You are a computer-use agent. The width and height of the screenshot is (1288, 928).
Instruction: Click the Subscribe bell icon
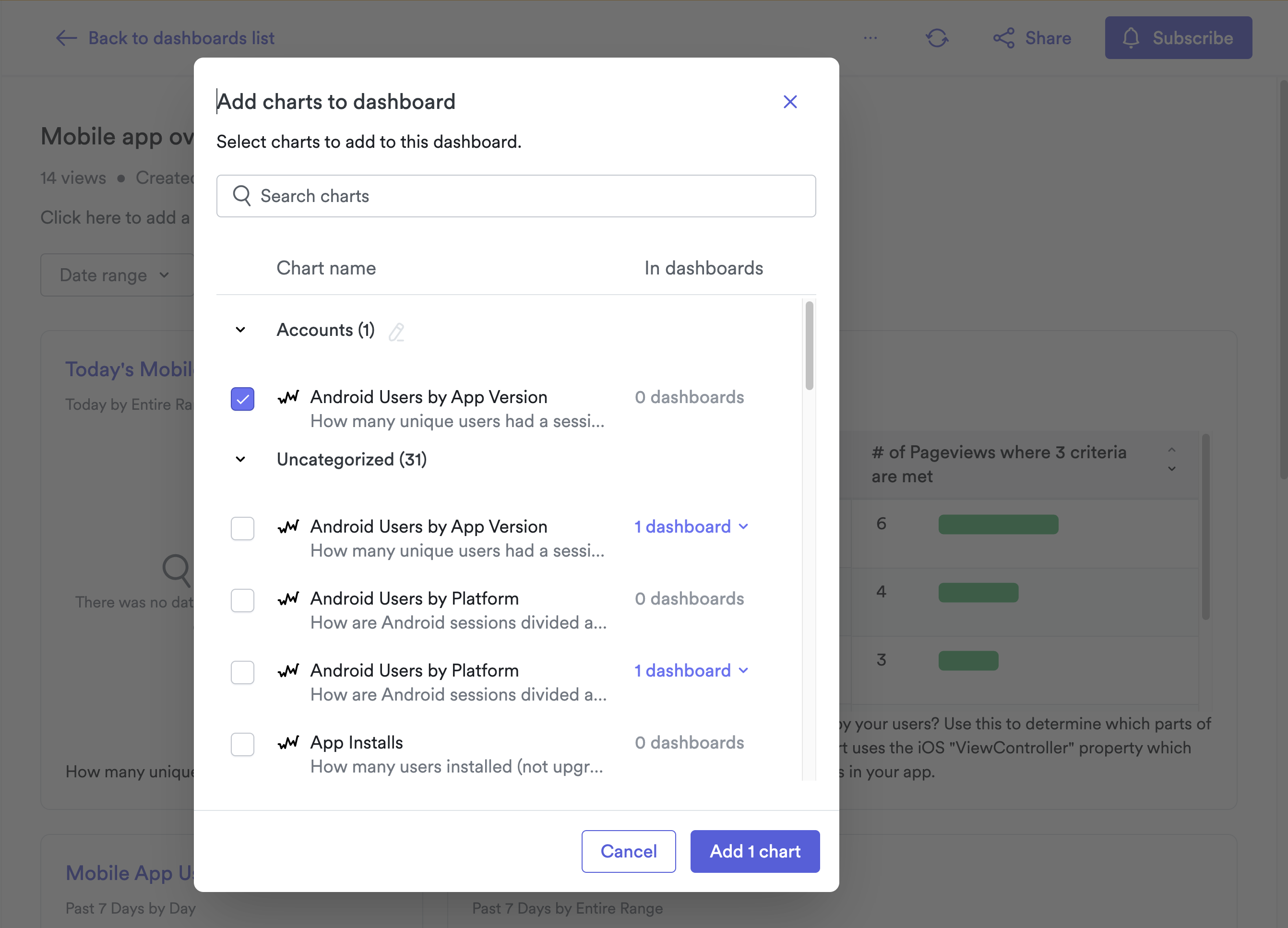[x=1131, y=38]
